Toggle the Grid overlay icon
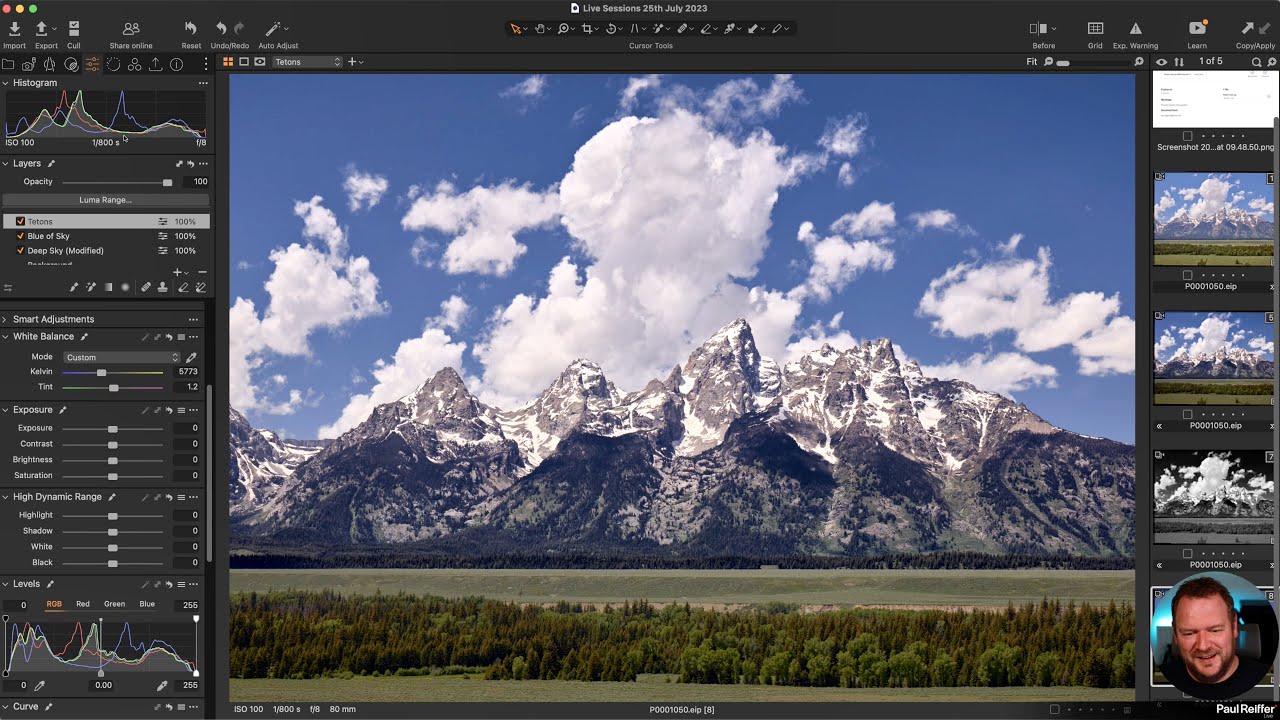 pos(1095,29)
